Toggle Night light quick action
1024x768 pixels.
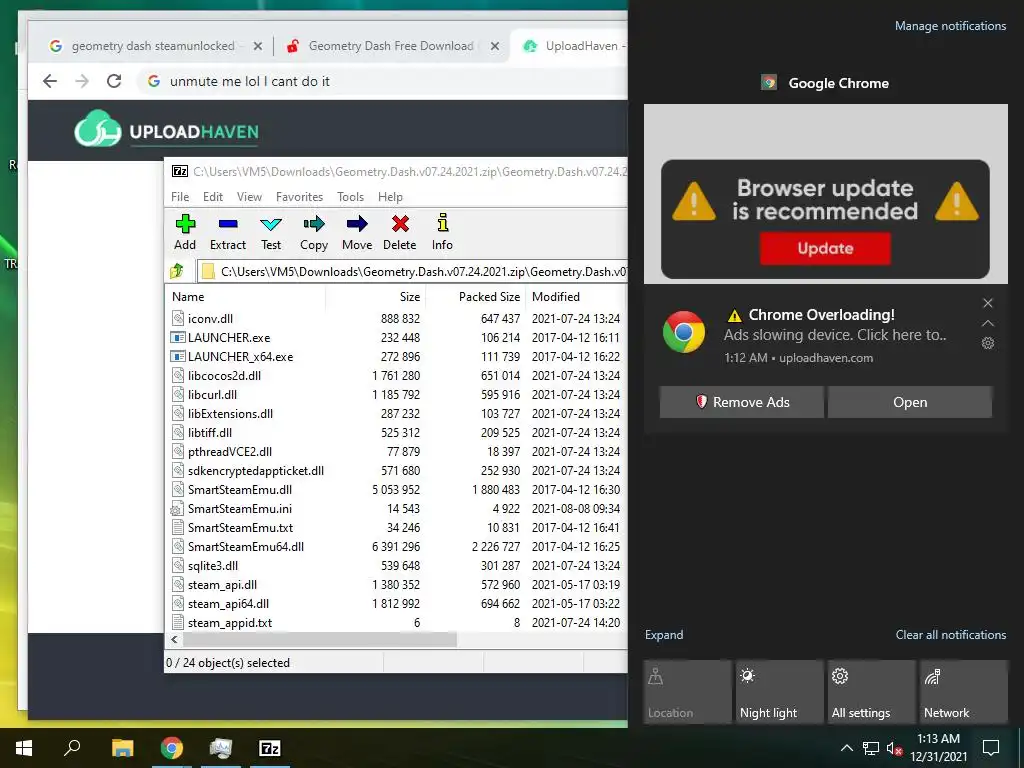point(779,692)
